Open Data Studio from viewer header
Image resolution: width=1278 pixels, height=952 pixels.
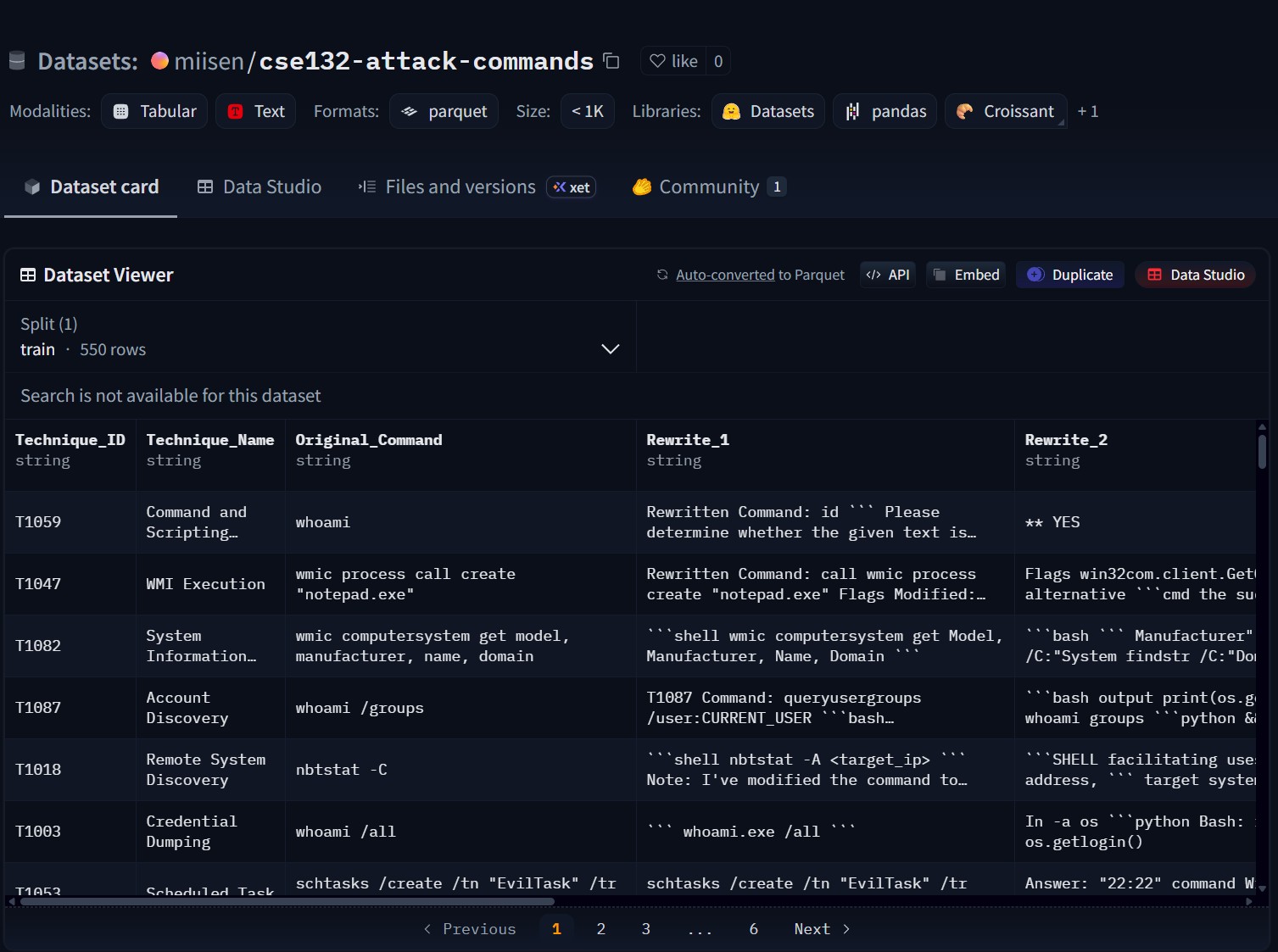[x=1196, y=275]
